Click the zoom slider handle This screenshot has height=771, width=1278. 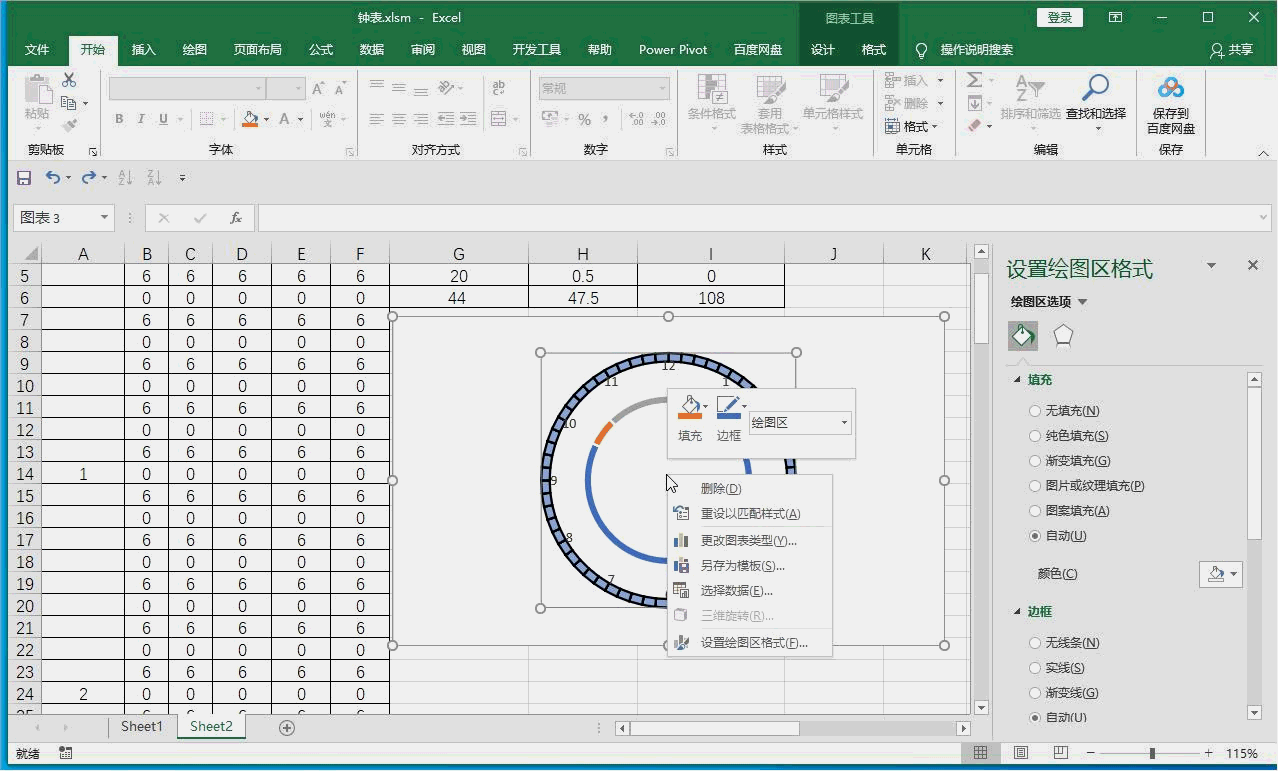point(1152,753)
